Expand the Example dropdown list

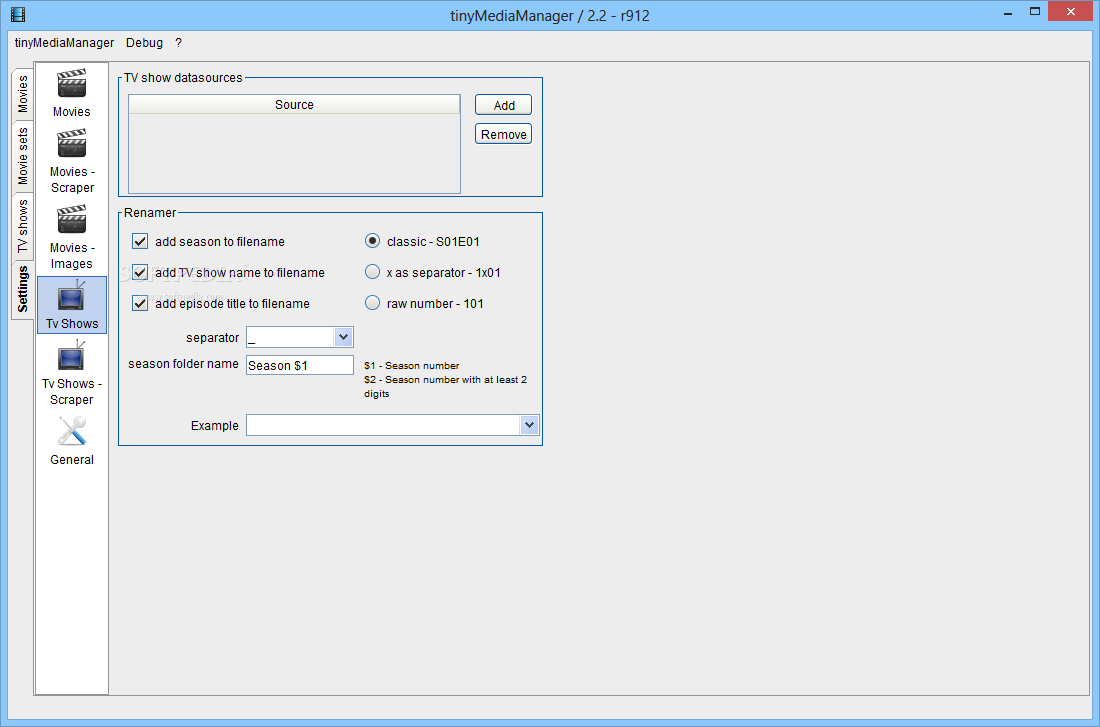coord(529,425)
